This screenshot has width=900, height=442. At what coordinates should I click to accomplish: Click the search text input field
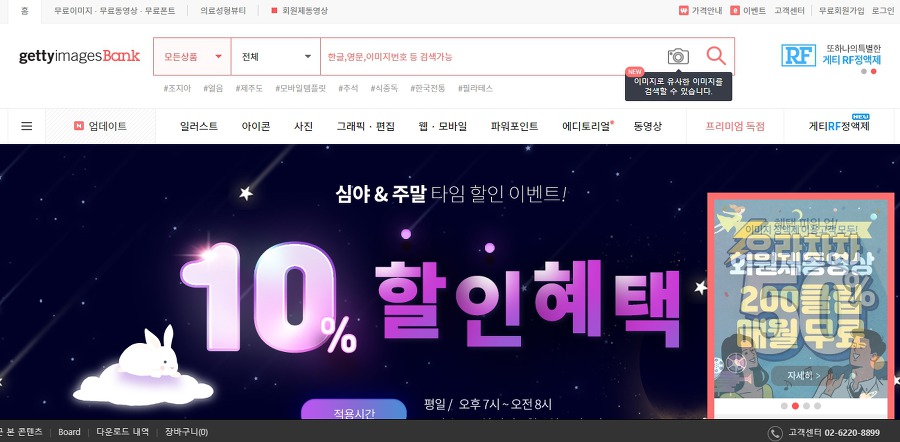pos(491,56)
